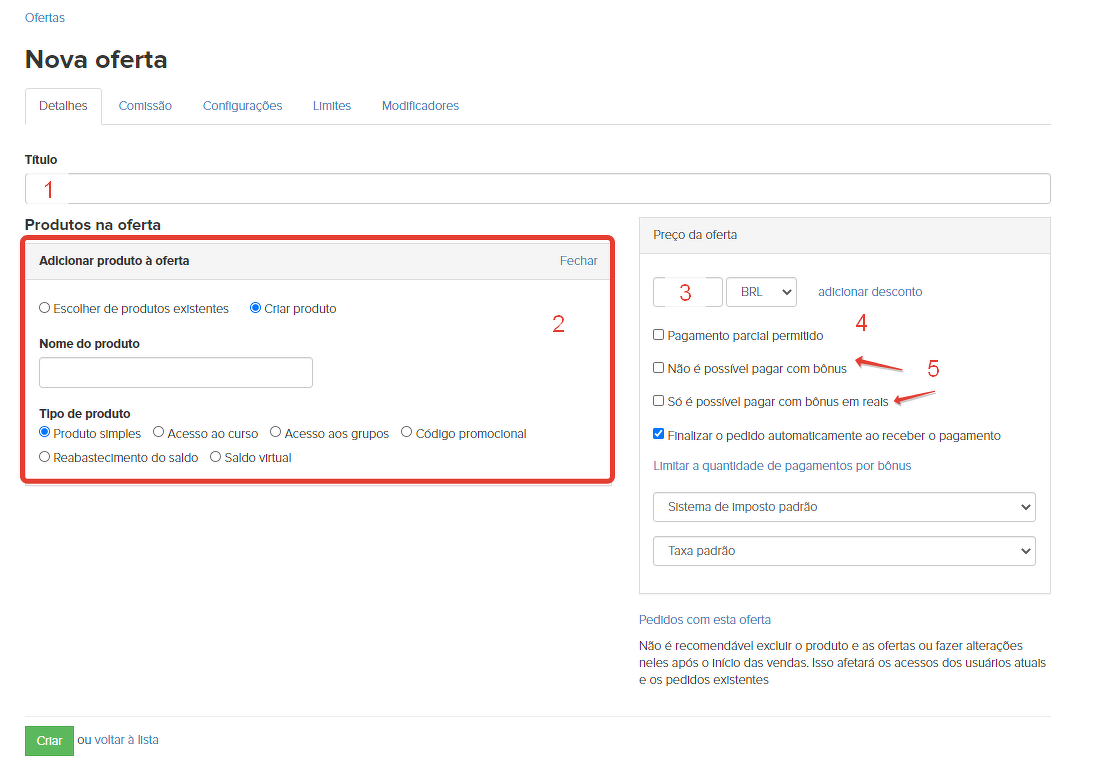Open the BRL currency dropdown
Screen dimensions: 1109x775
(x=761, y=292)
